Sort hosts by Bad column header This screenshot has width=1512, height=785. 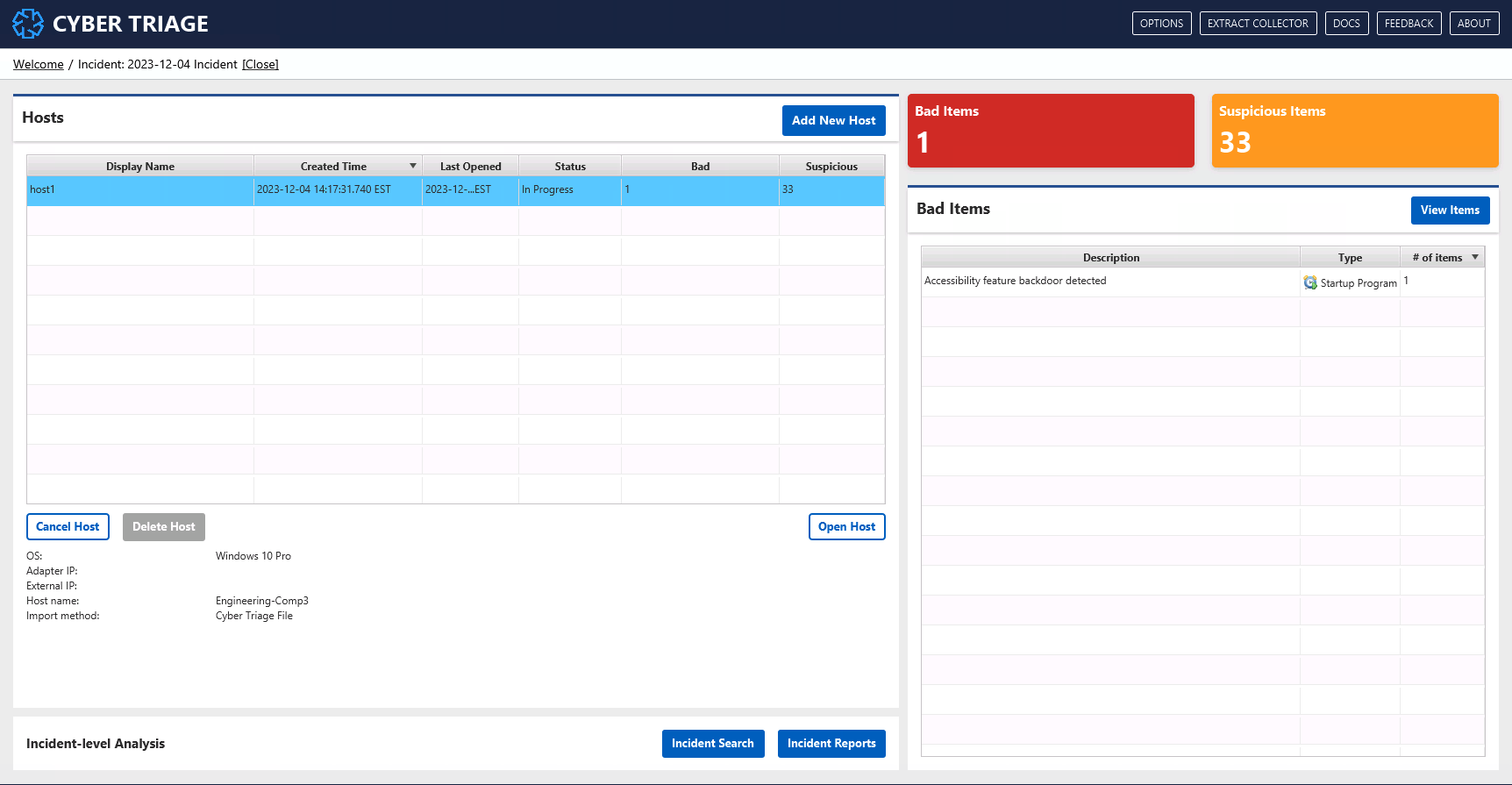click(x=700, y=166)
